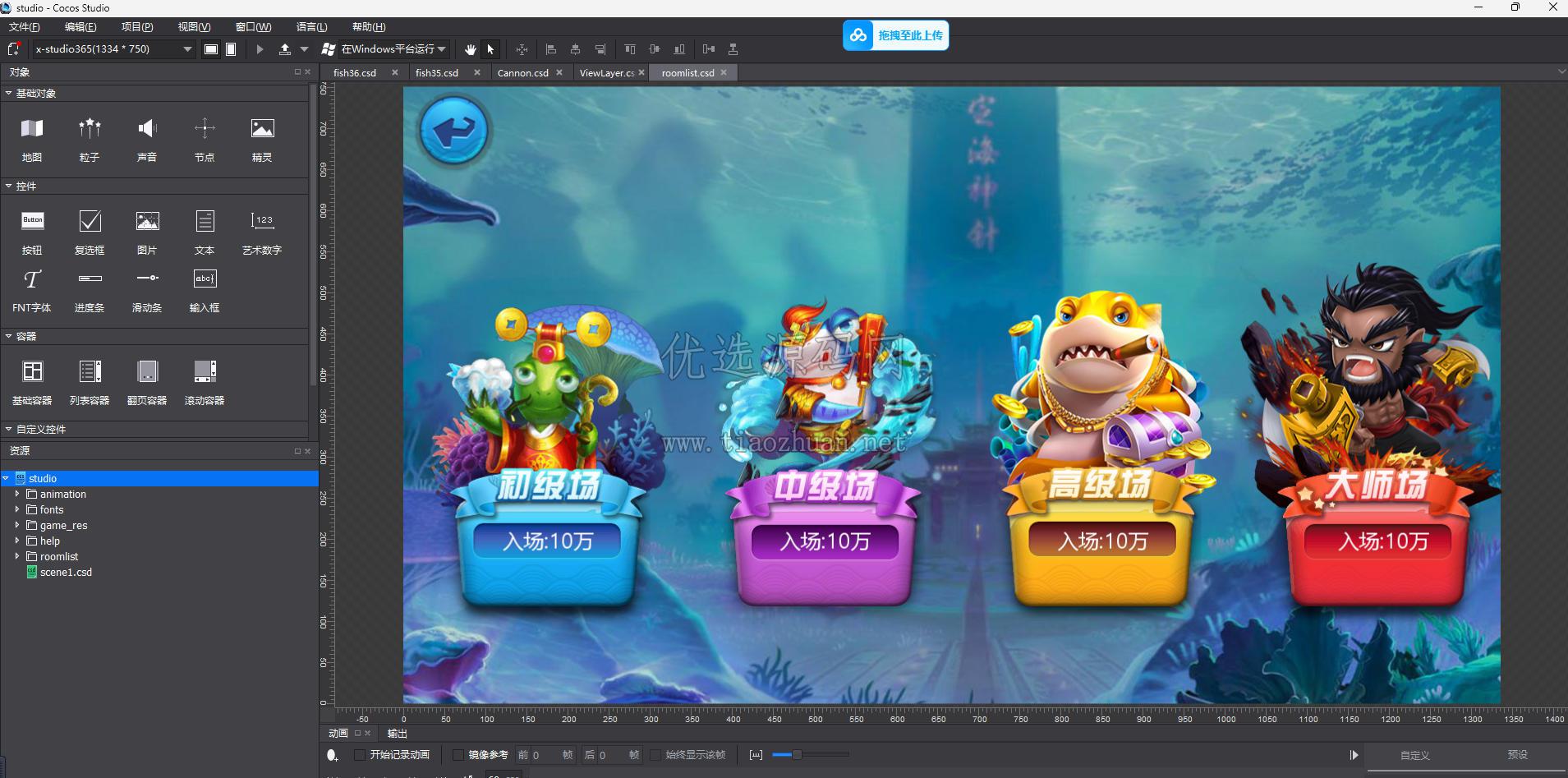The height and width of the screenshot is (778, 1568).
Task: Select the 滑动条 slider widget icon
Action: click(147, 279)
